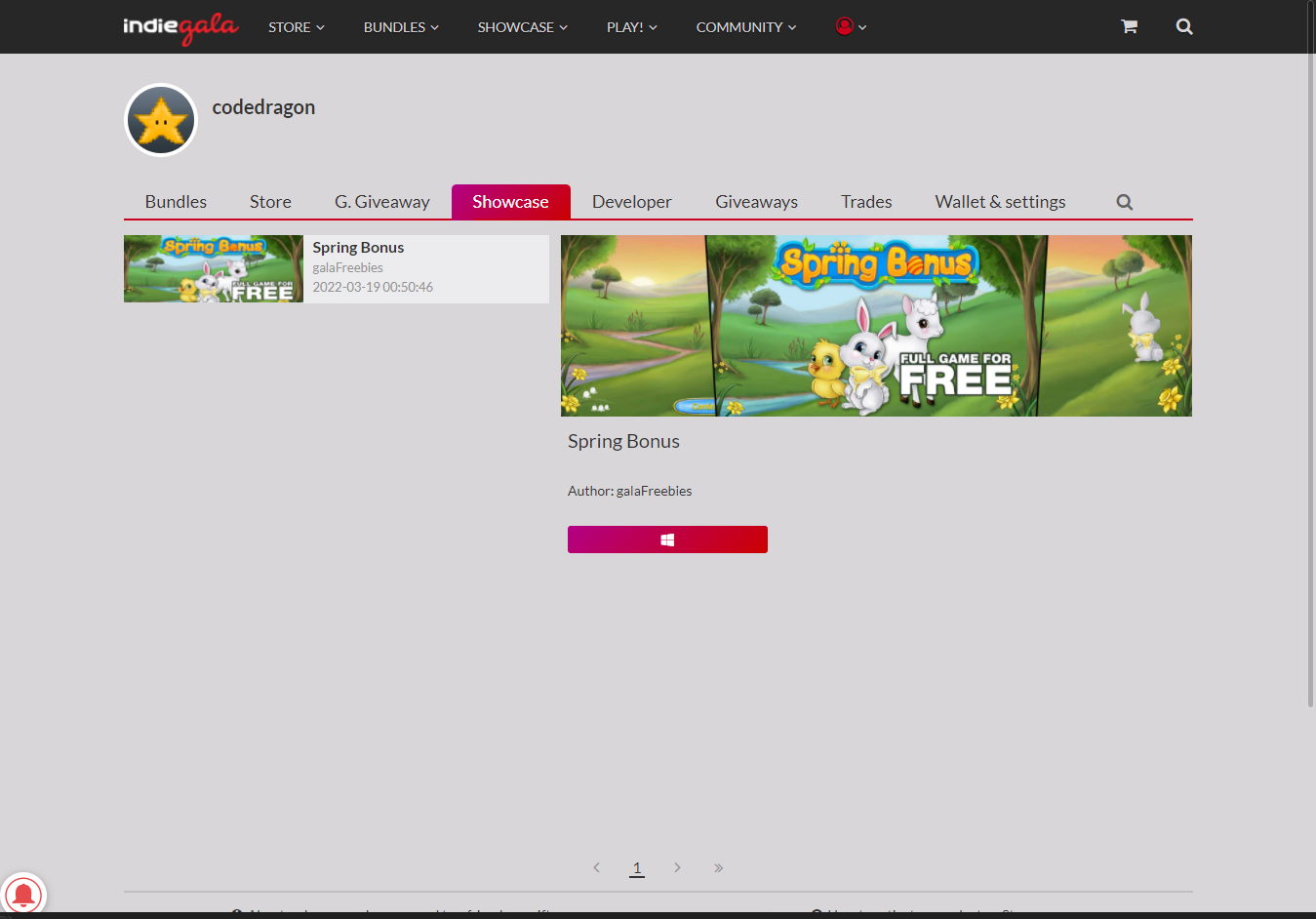The width and height of the screenshot is (1316, 919).
Task: Click the Spring Bonus list thumbnail
Action: (x=214, y=268)
